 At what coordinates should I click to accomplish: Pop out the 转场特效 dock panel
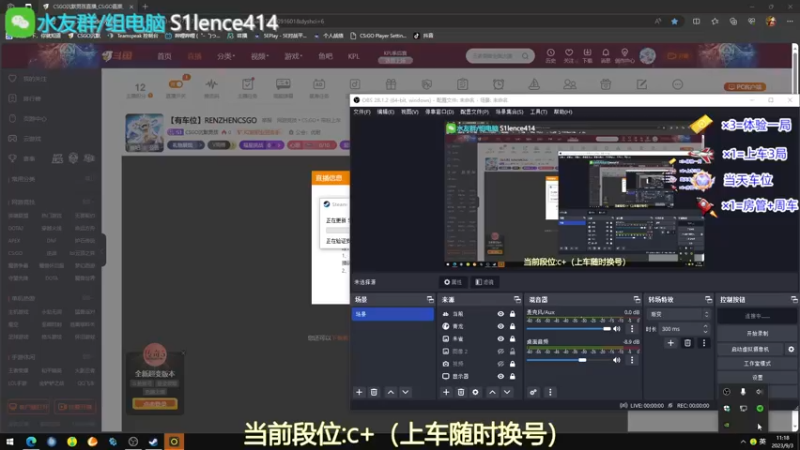[x=708, y=299]
